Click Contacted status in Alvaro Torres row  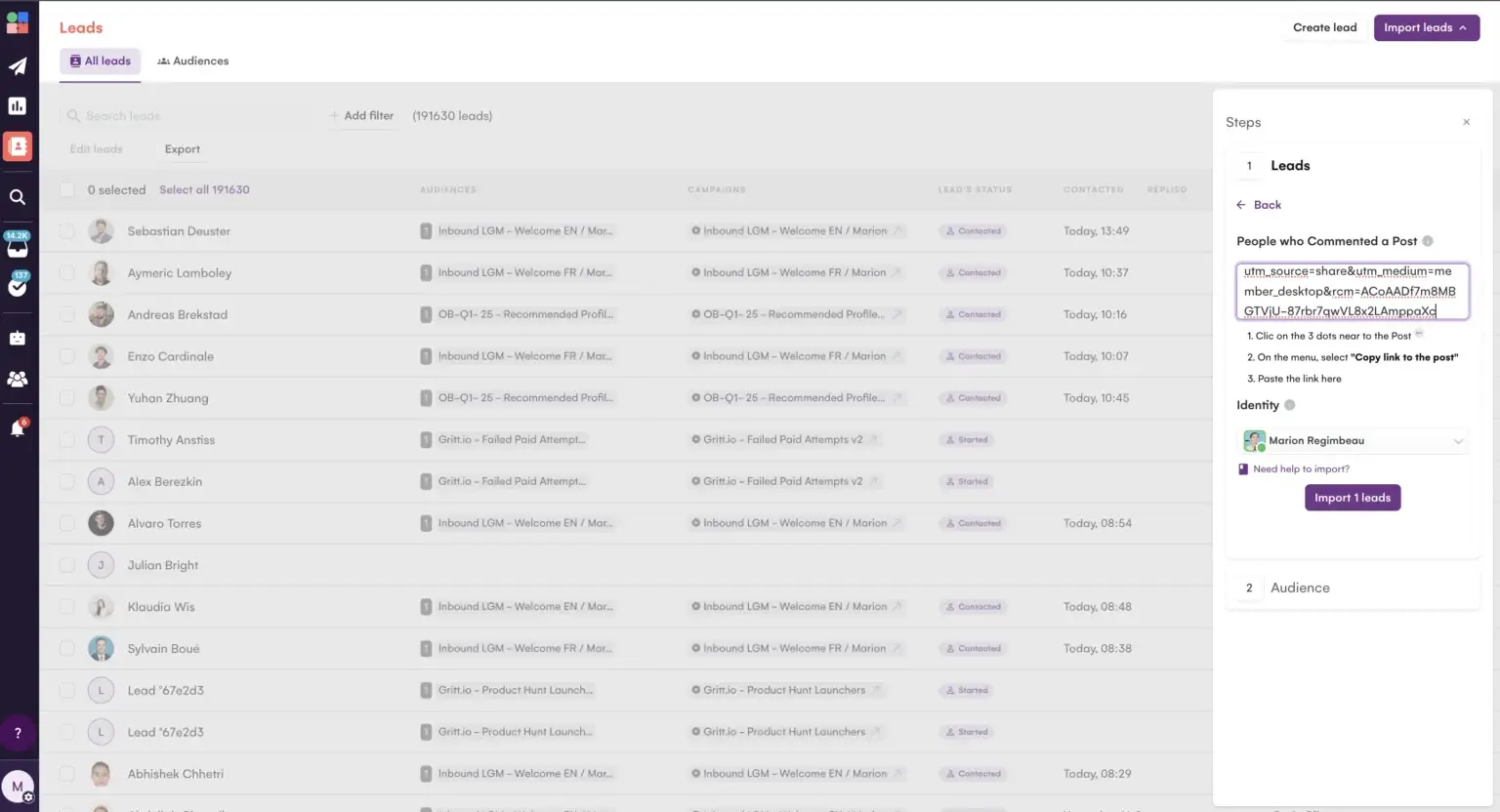click(x=974, y=523)
